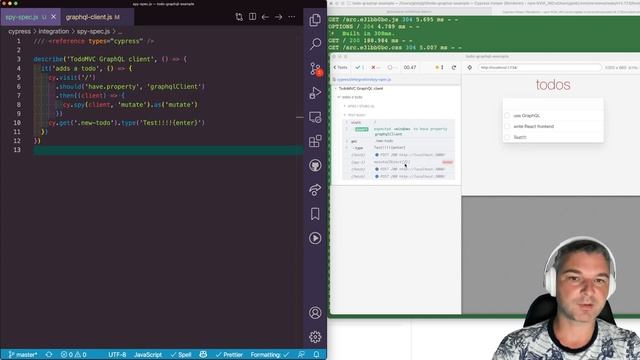
Task: Expand the test body section in command log
Action: point(356,115)
